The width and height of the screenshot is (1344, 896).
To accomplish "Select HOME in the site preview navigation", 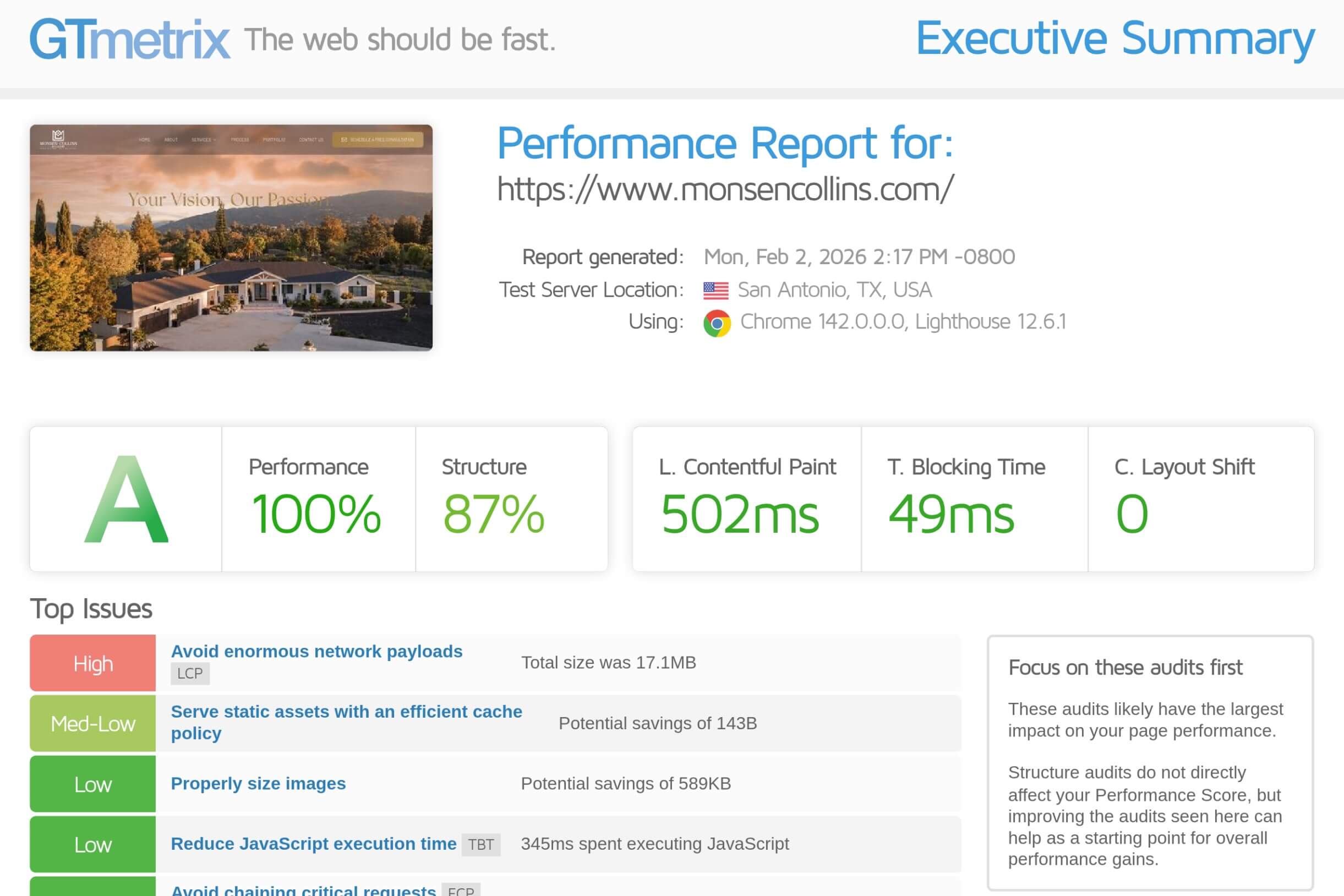I will [x=145, y=139].
